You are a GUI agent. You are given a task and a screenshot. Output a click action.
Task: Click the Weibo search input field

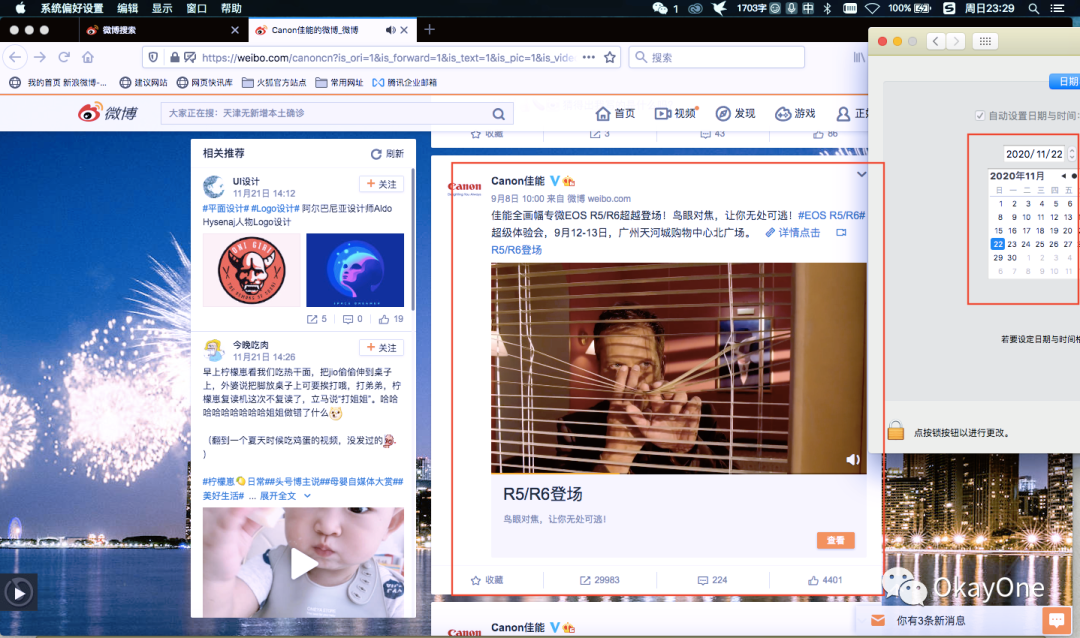coord(325,113)
